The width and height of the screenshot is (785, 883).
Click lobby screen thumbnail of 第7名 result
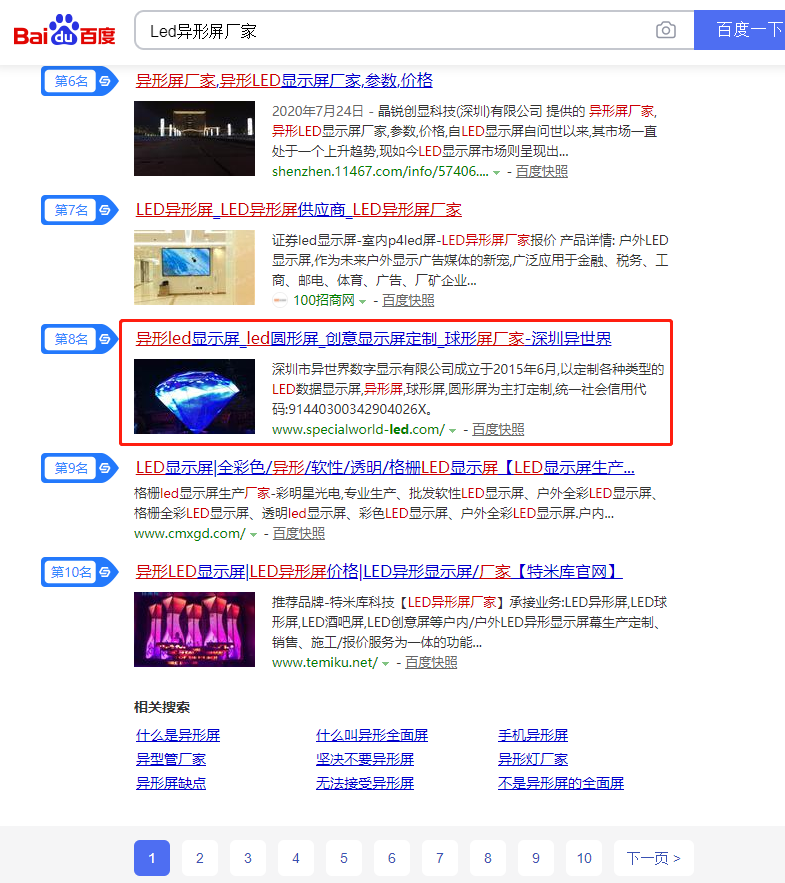click(x=194, y=267)
